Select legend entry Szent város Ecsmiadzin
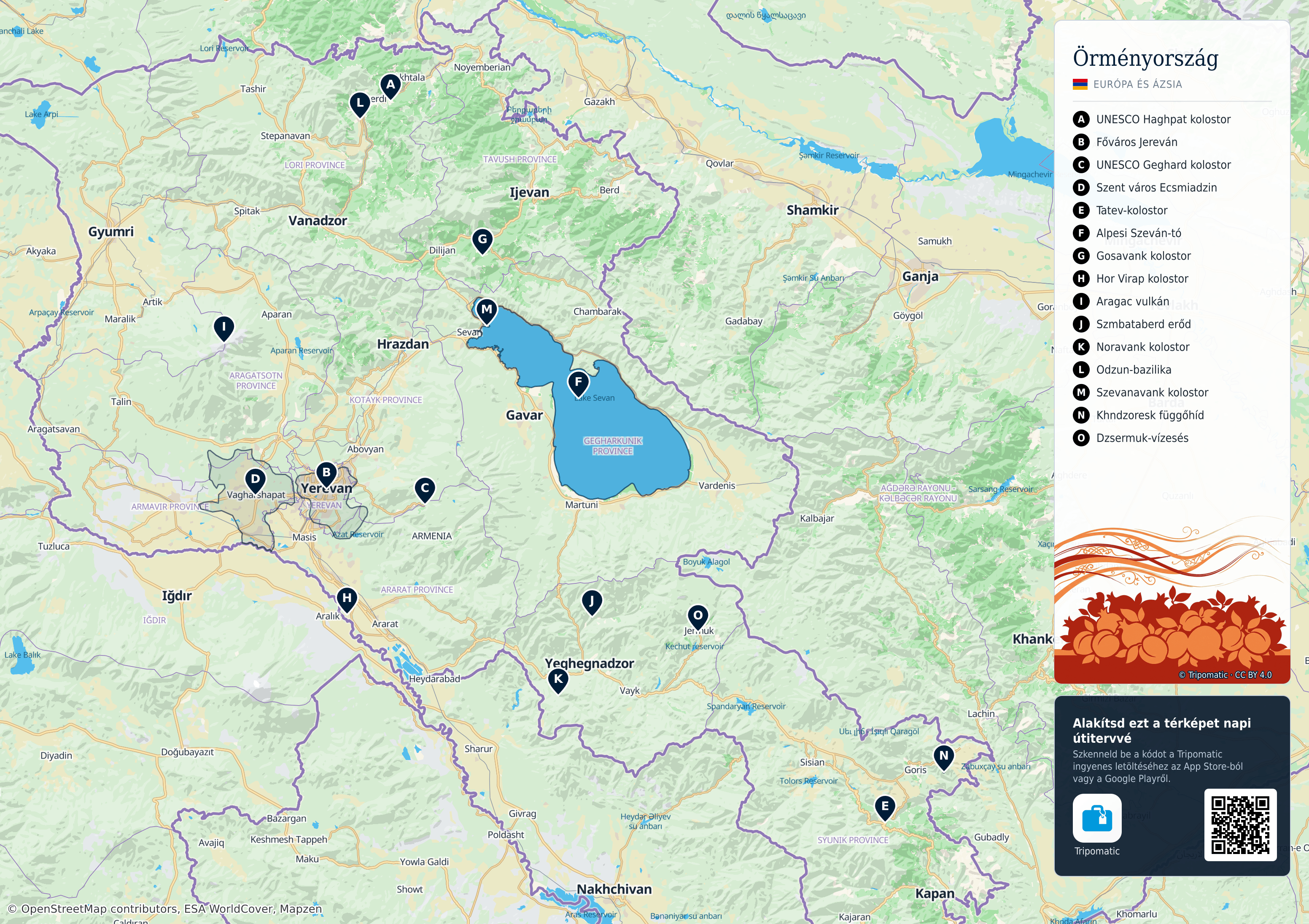Viewport: 1309px width, 924px height. 1145,188
